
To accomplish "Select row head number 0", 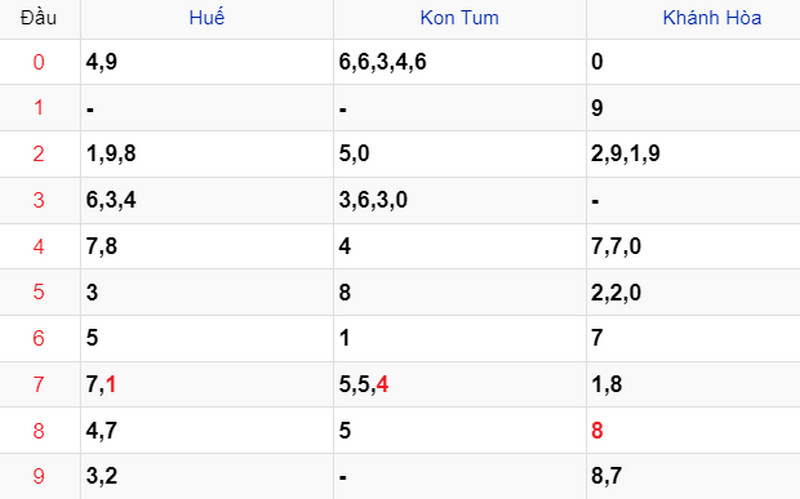I will [39, 62].
